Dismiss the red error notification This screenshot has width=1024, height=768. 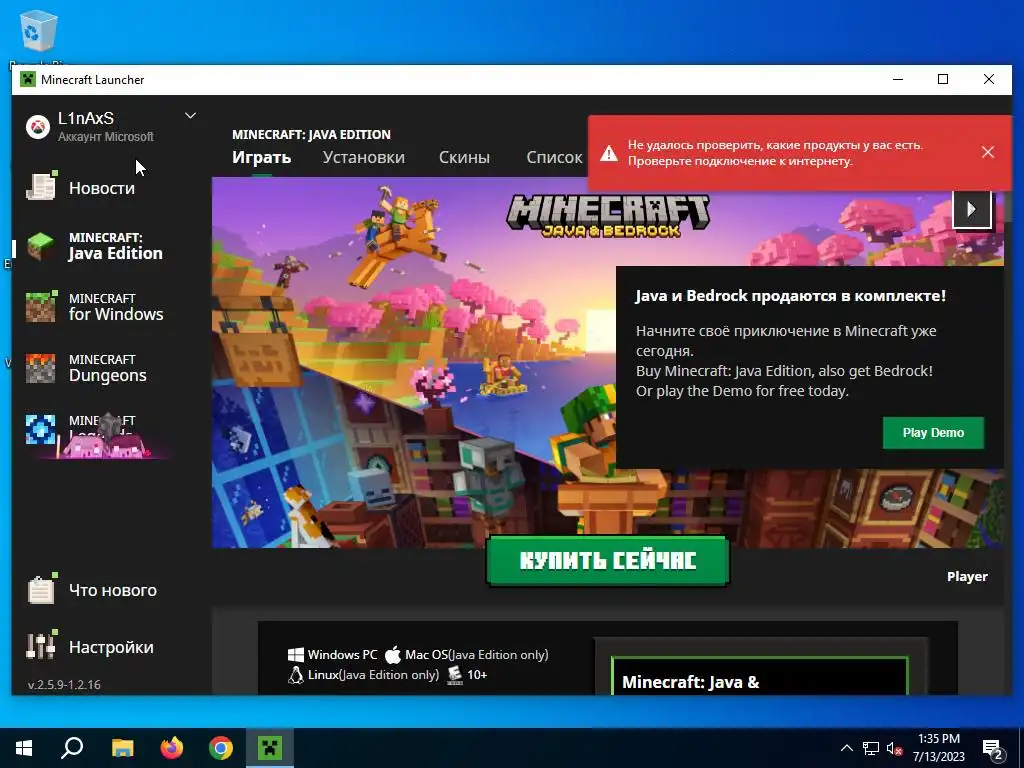coord(987,152)
